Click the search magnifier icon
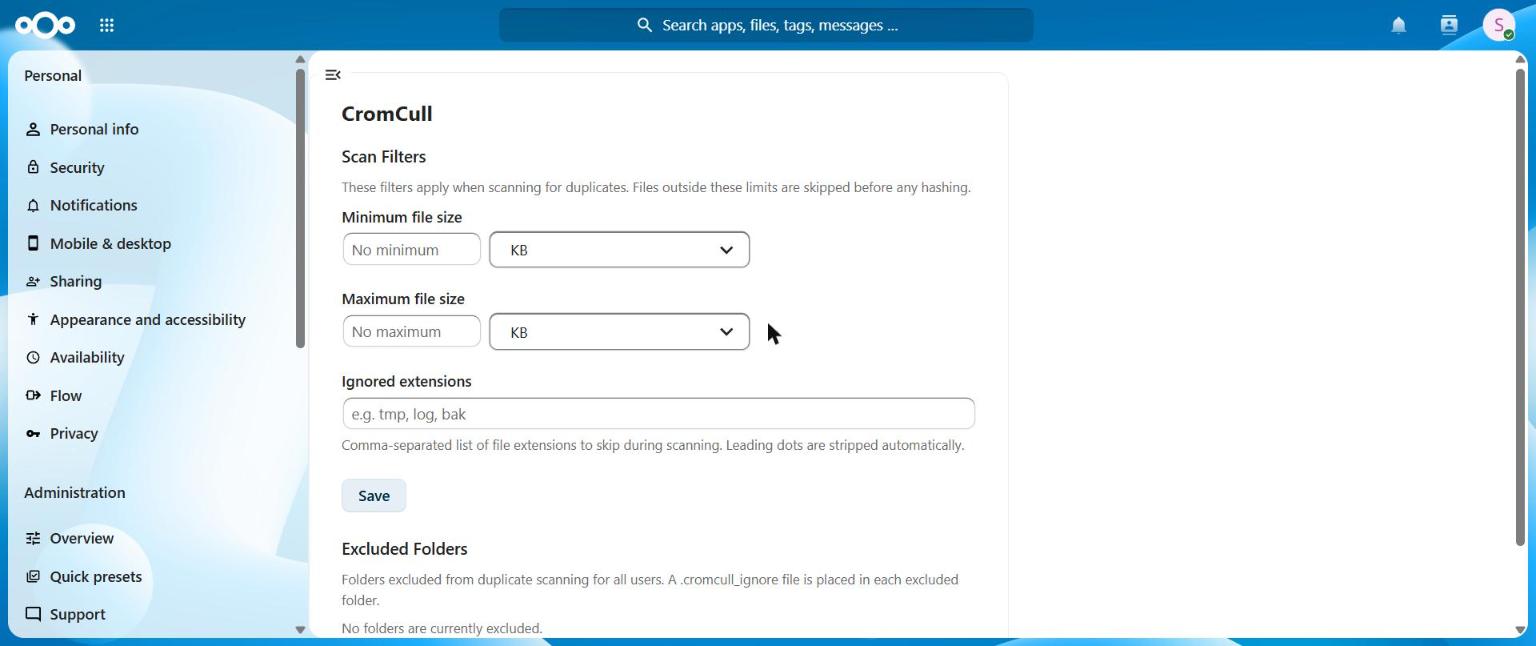1536x646 pixels. (x=645, y=25)
